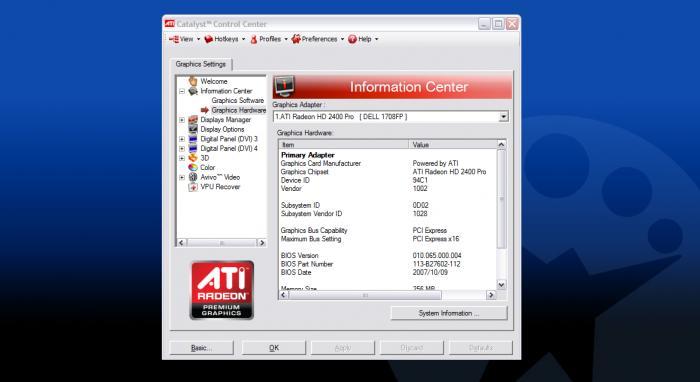This screenshot has height=382, width=700.
Task: Expand the Digital Panel (DVI) 4 node
Action: [x=182, y=149]
